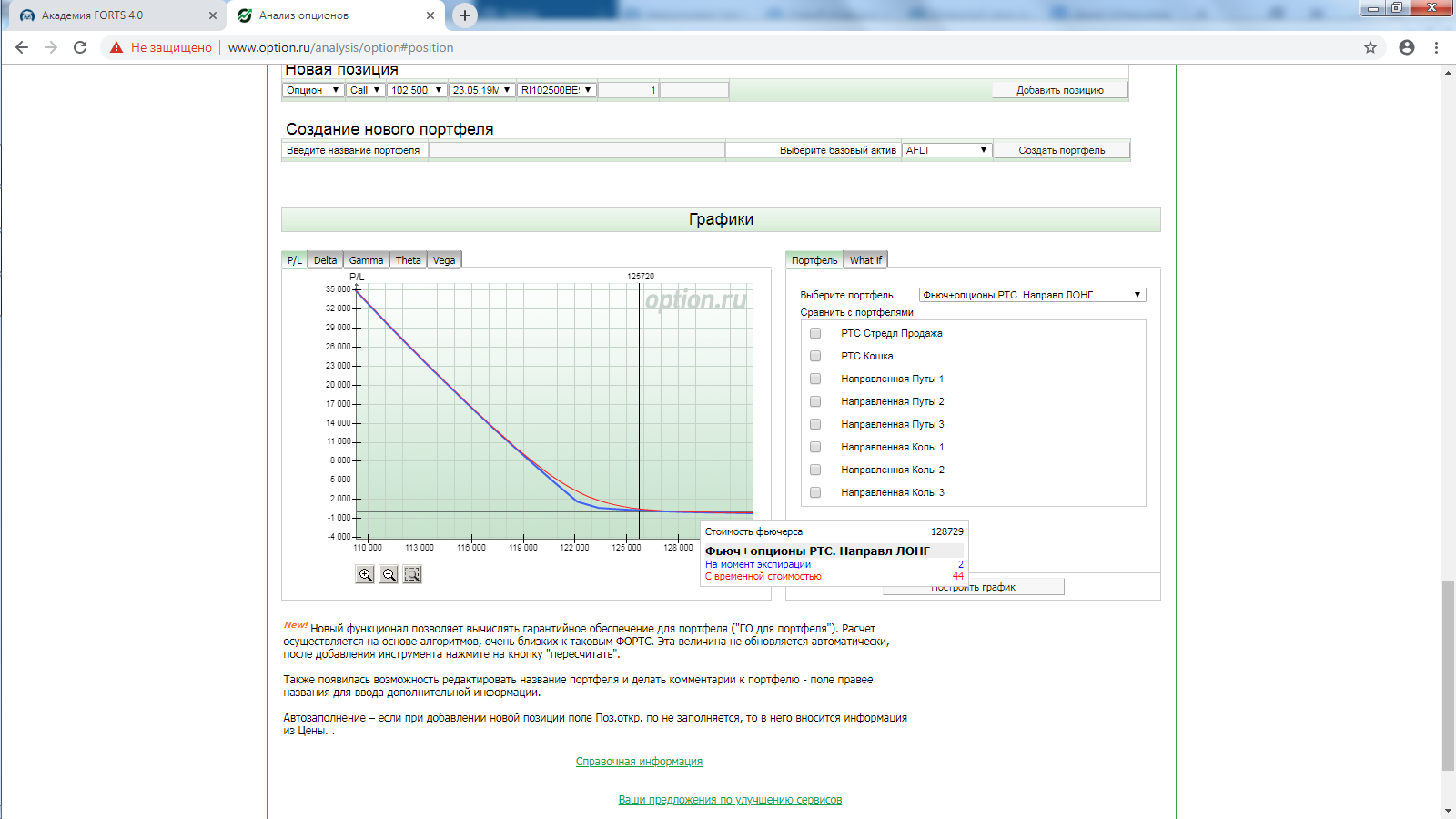Click the not-secure warning icon

(x=116, y=47)
